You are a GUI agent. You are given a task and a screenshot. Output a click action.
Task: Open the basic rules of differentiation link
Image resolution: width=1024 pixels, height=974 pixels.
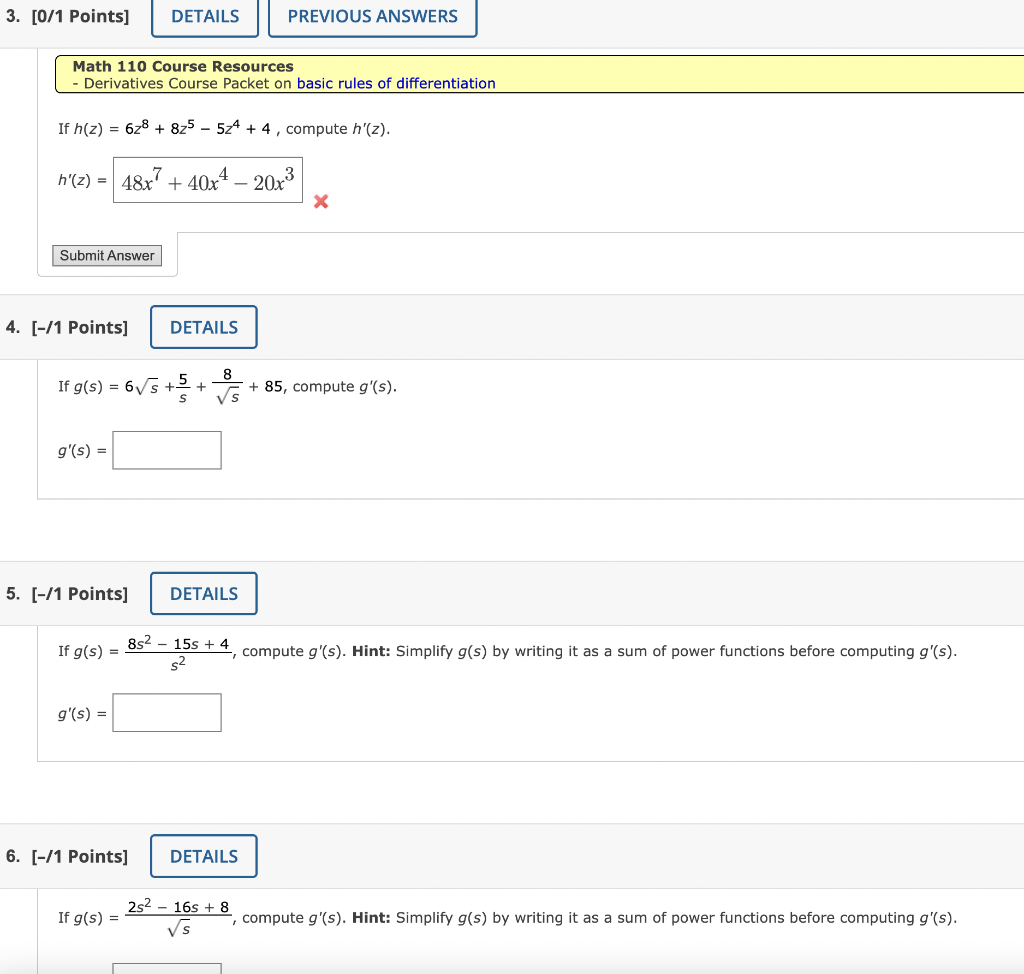tap(398, 83)
